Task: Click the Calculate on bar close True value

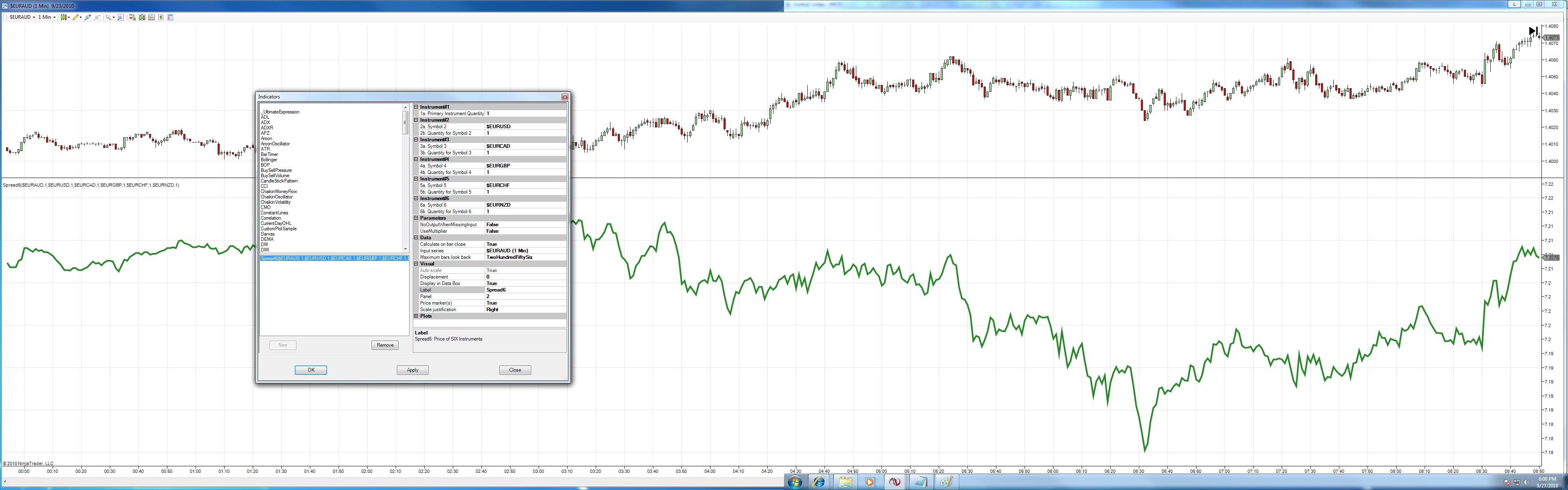Action: (526, 244)
